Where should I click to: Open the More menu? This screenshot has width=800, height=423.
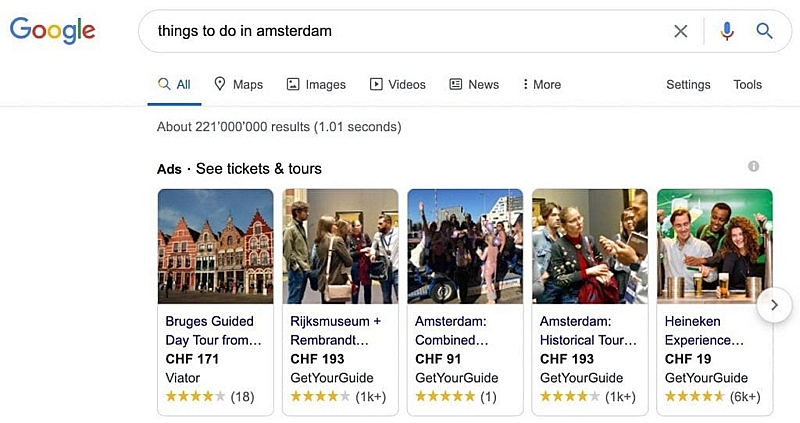(x=541, y=85)
